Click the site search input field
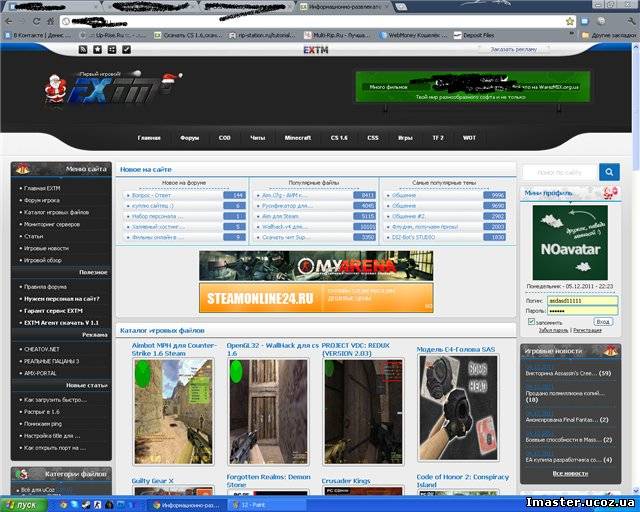The image size is (640, 512). click(560, 172)
